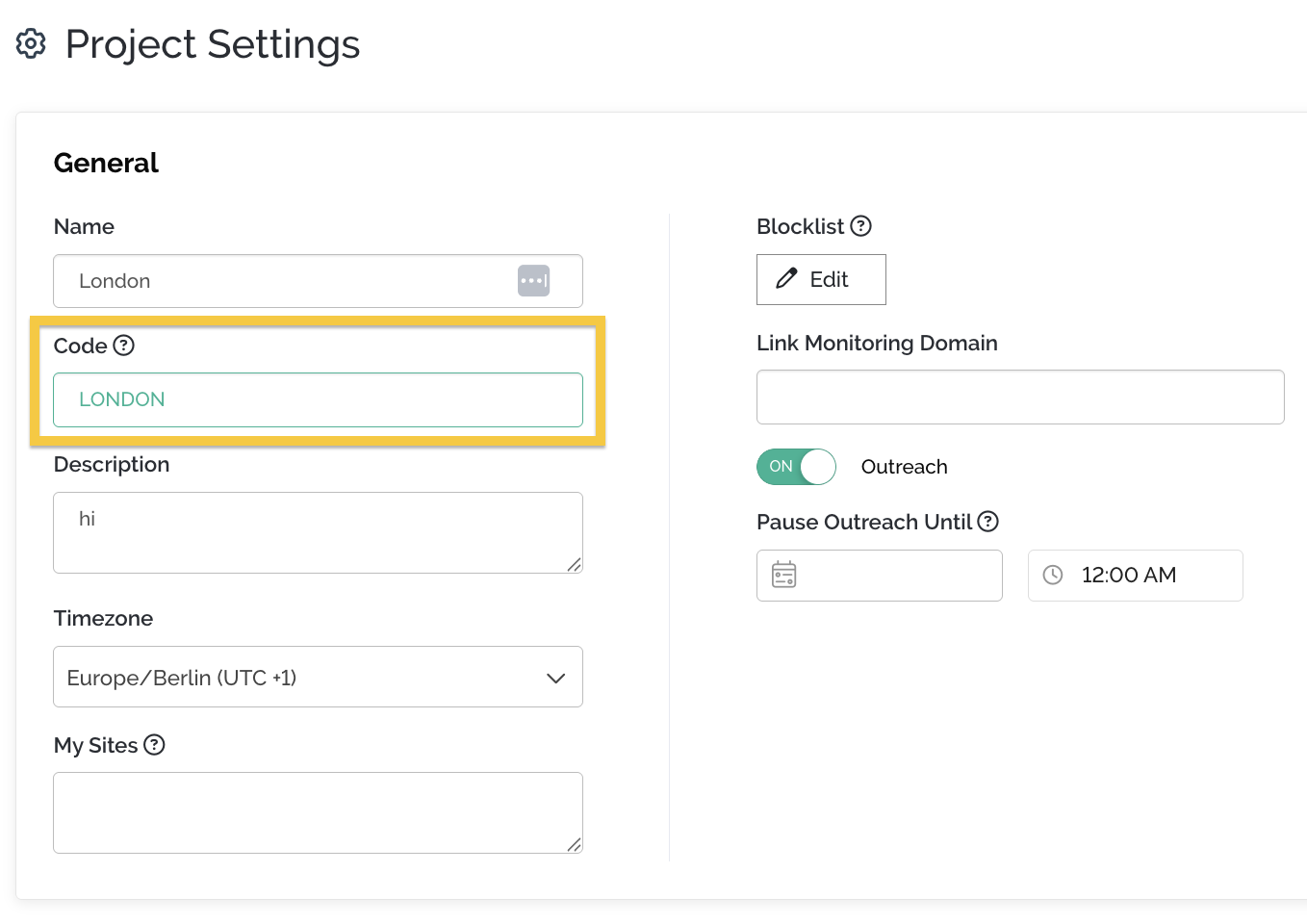Click the Code field showing LONDON
Image resolution: width=1307 pixels, height=924 pixels.
318,399
